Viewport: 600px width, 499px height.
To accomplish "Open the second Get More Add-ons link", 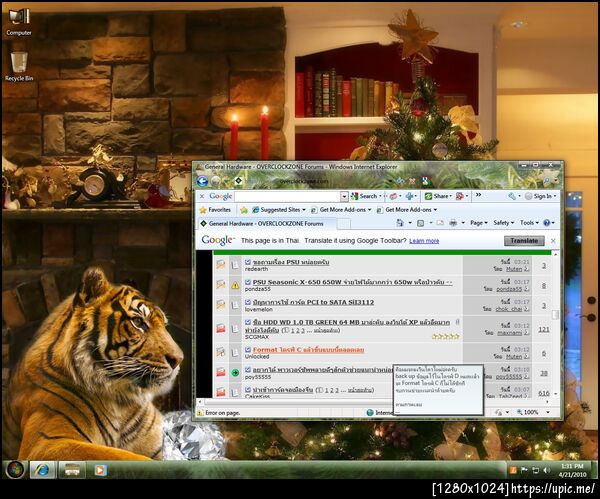I will [406, 210].
